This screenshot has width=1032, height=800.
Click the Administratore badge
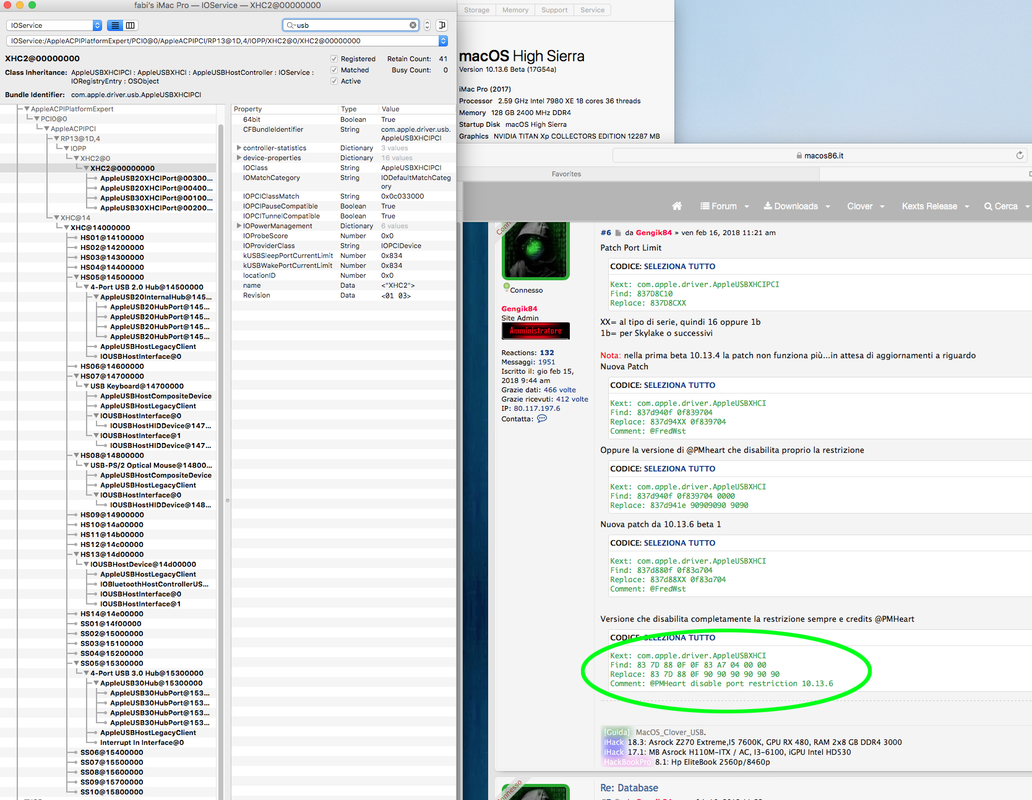(535, 331)
